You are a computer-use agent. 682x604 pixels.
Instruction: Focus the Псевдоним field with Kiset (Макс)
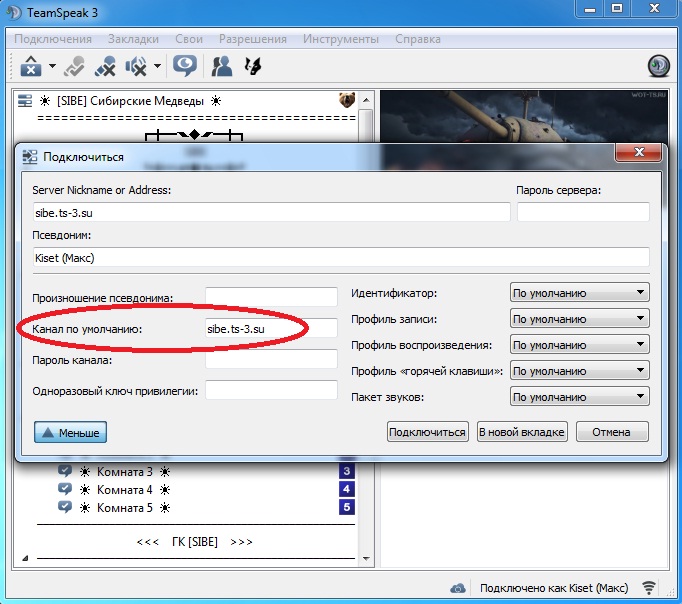pos(341,257)
